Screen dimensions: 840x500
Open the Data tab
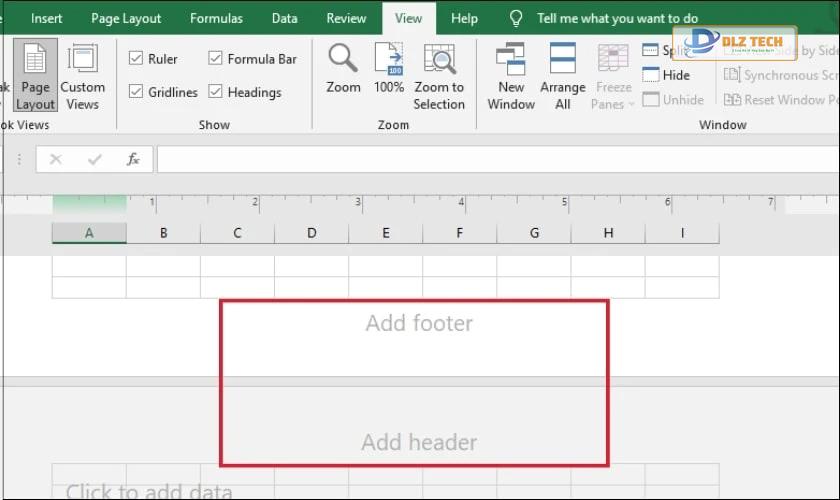point(284,18)
